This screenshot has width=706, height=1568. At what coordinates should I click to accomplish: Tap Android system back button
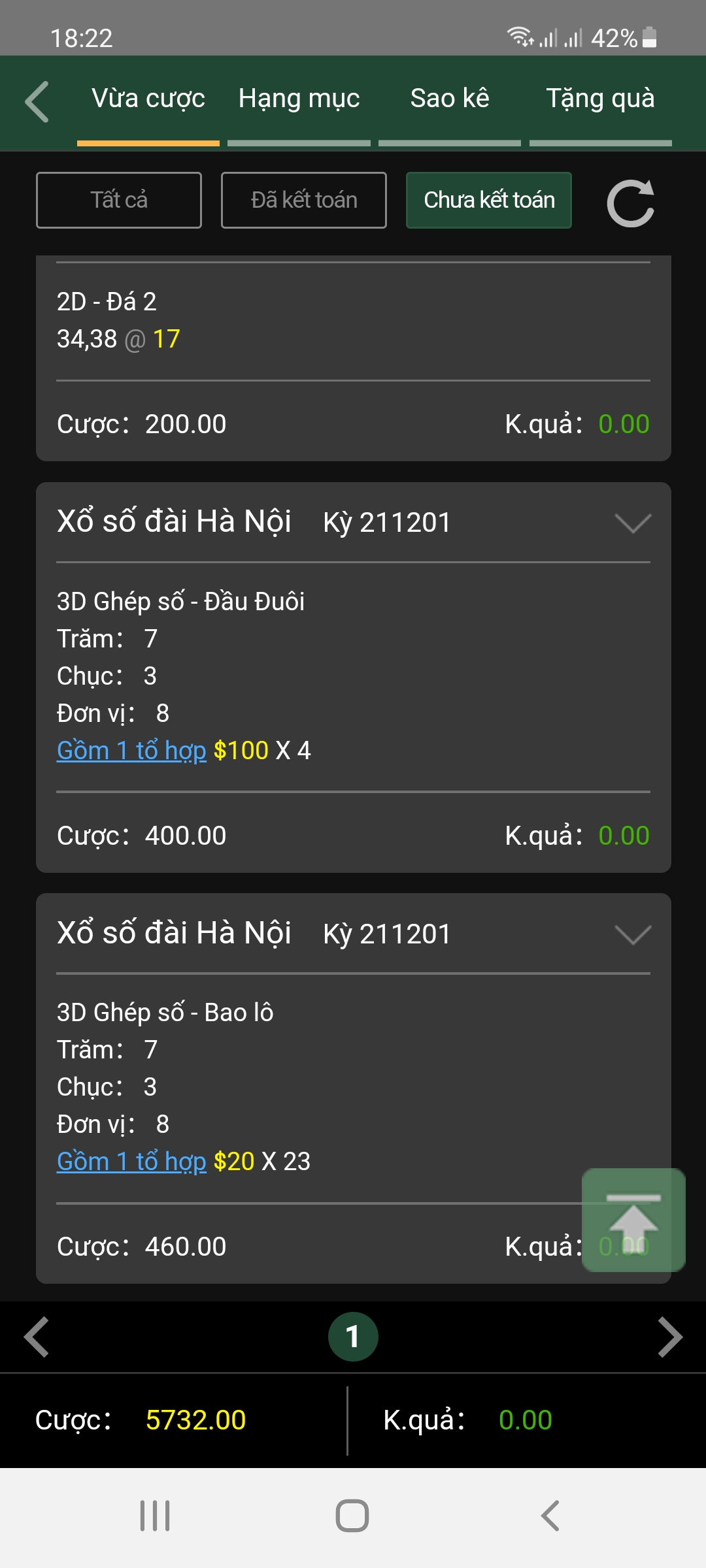(550, 1516)
